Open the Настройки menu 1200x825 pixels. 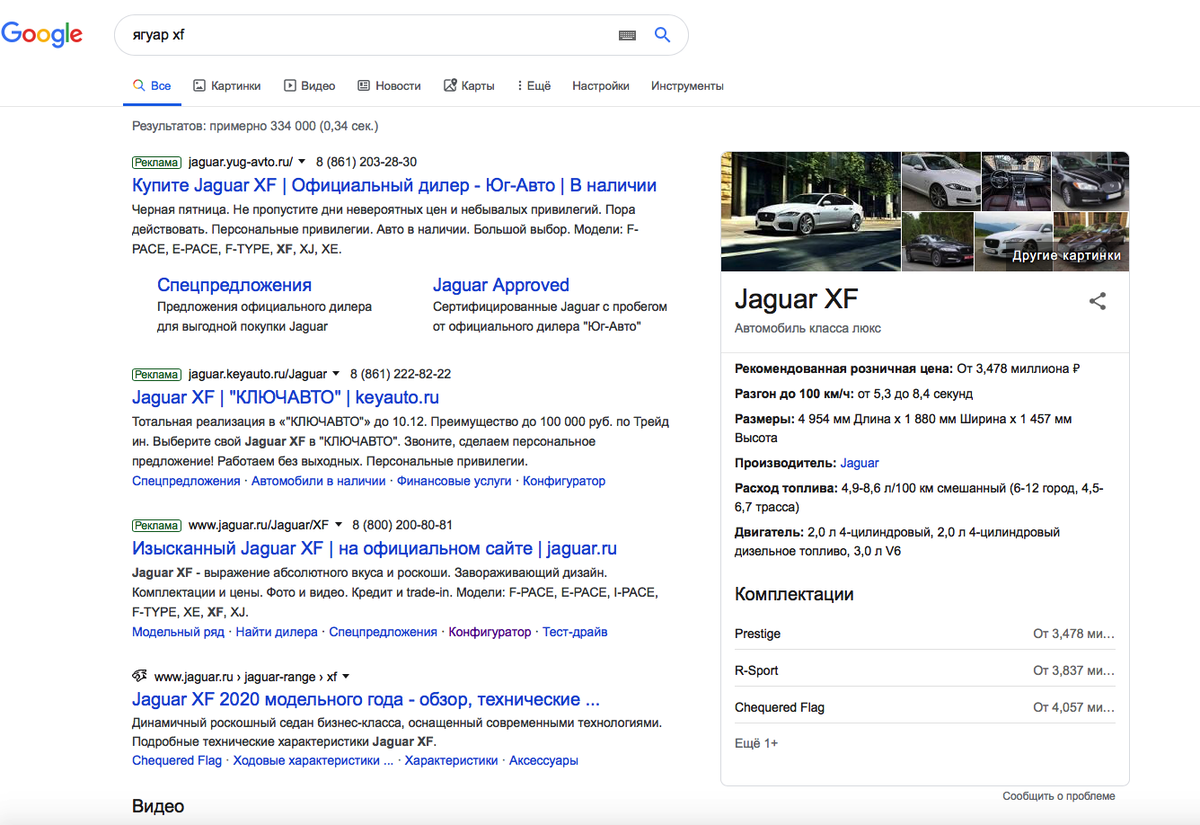pyautogui.click(x=600, y=85)
